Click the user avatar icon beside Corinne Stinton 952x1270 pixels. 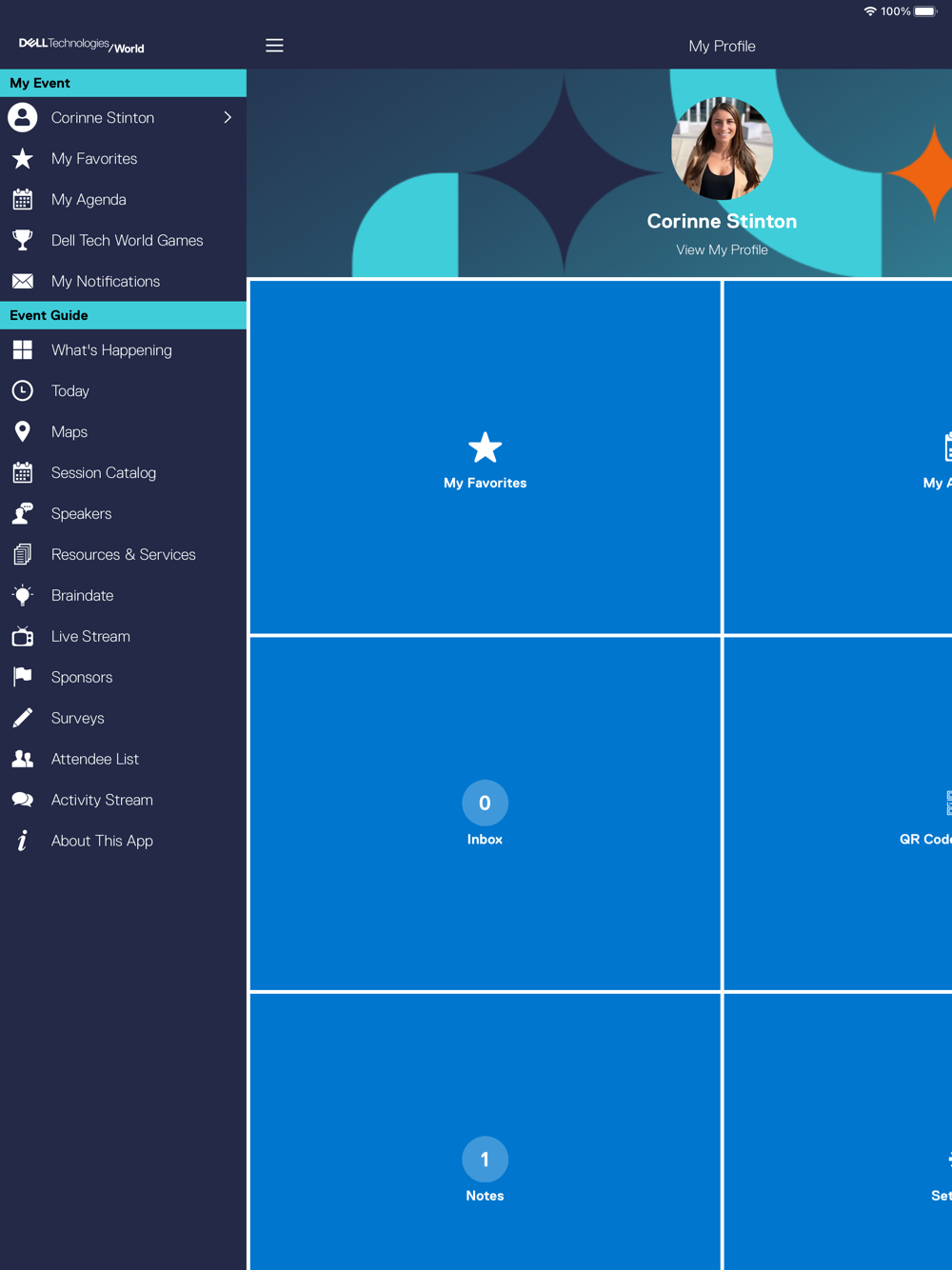point(23,117)
